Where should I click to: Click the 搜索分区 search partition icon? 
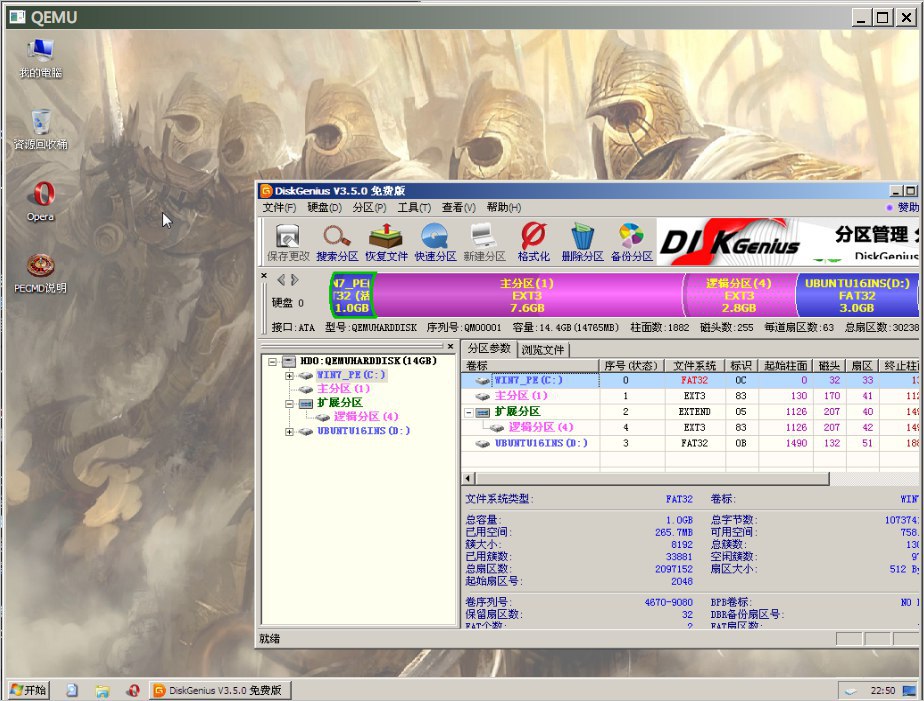click(x=337, y=242)
